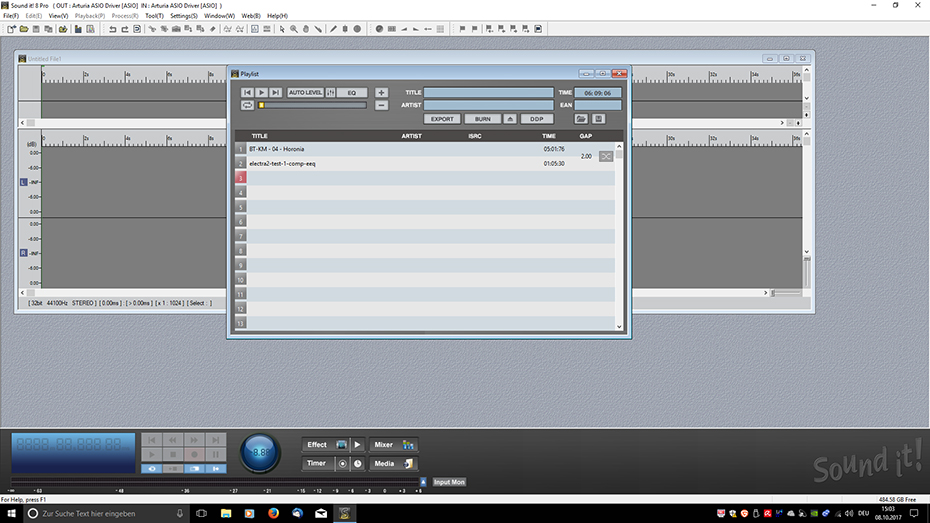This screenshot has height=523, width=930.
Task: Remove a track with the minus button
Action: pyautogui.click(x=381, y=105)
